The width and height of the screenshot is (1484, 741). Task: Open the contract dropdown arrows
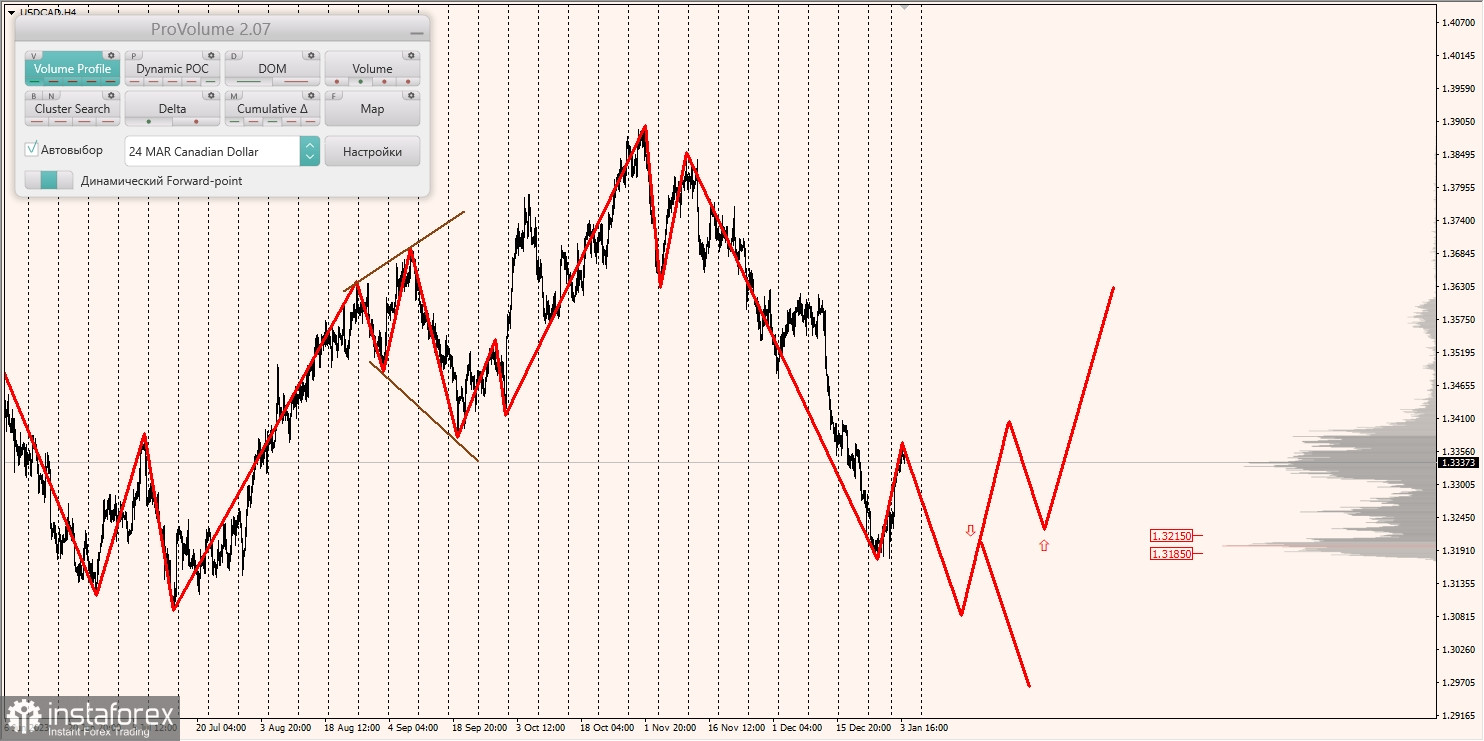tap(310, 151)
